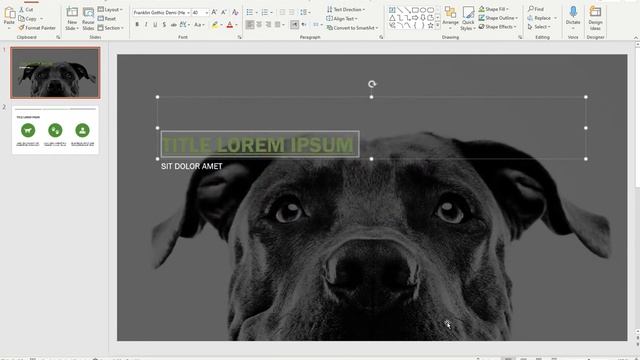Select slide 1 thumbnail with dog
This screenshot has width=640, height=360.
pyautogui.click(x=55, y=73)
